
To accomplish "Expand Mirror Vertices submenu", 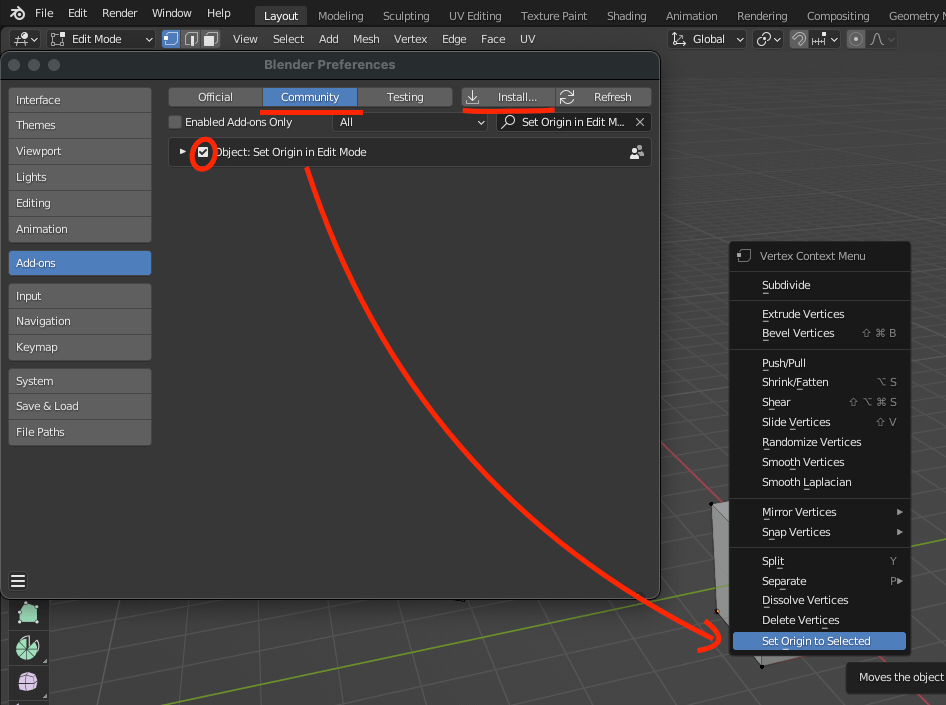I will click(819, 512).
